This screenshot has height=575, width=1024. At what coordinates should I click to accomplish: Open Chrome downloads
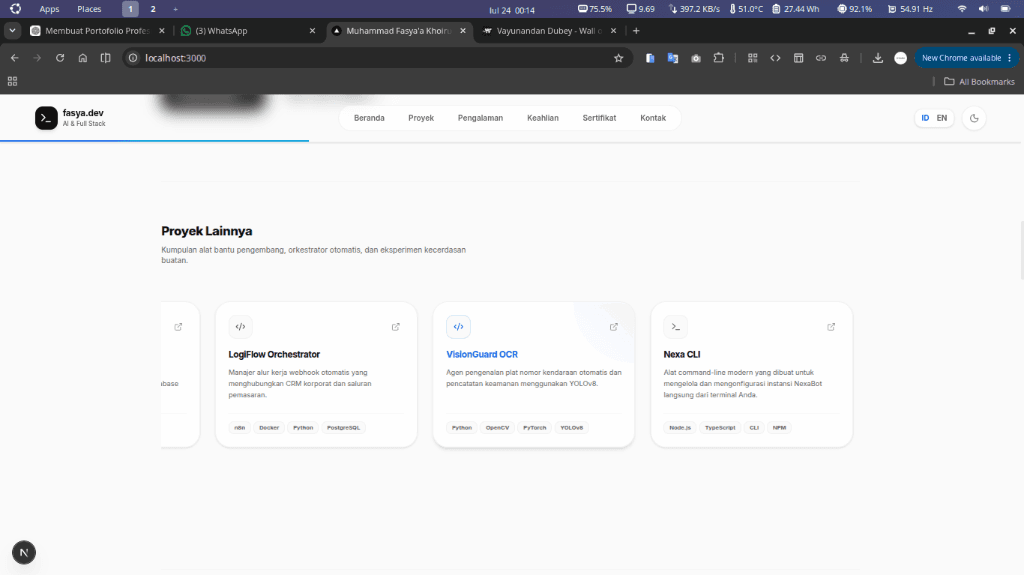tap(878, 58)
